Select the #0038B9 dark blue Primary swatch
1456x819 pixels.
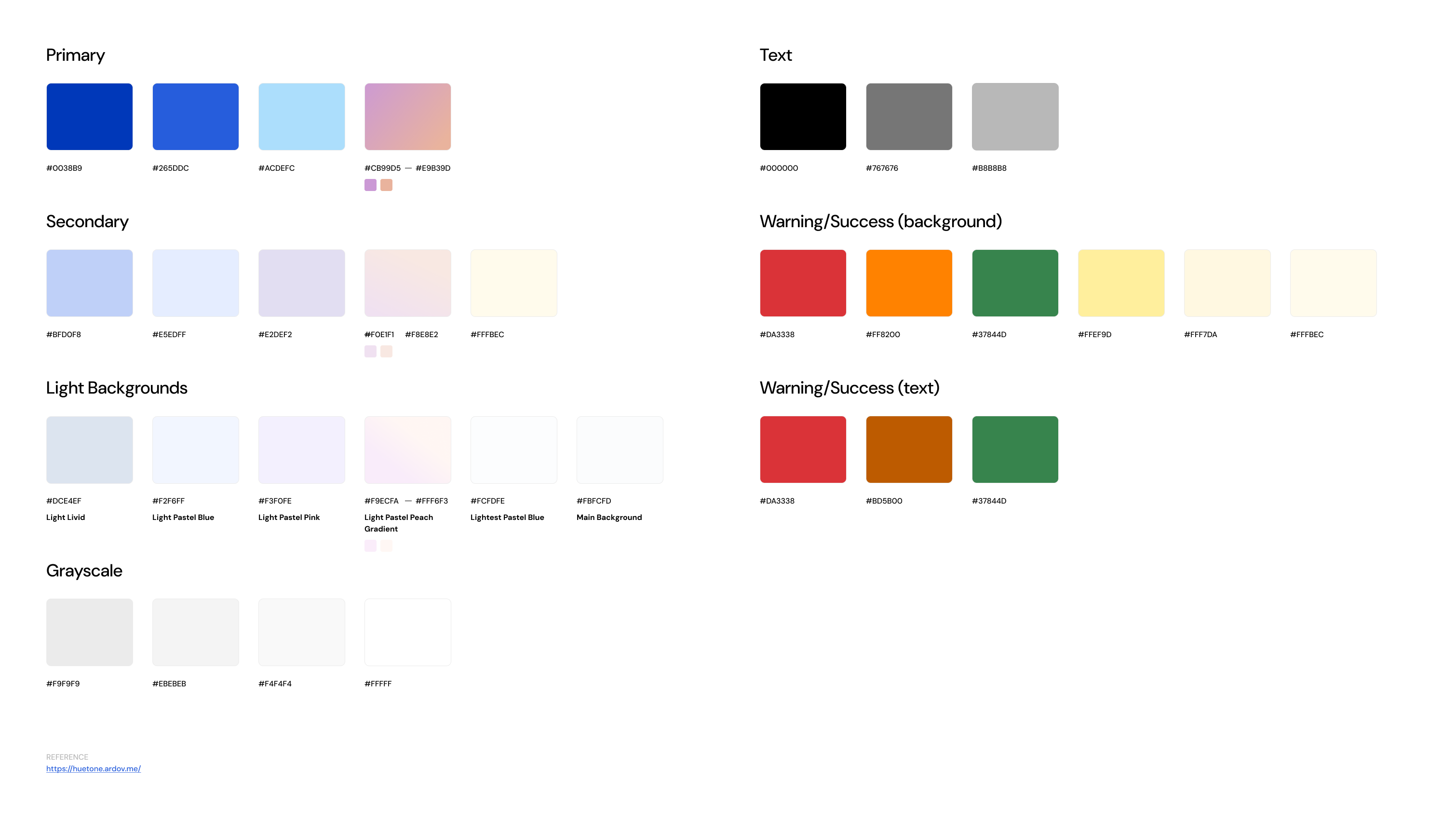click(x=89, y=117)
